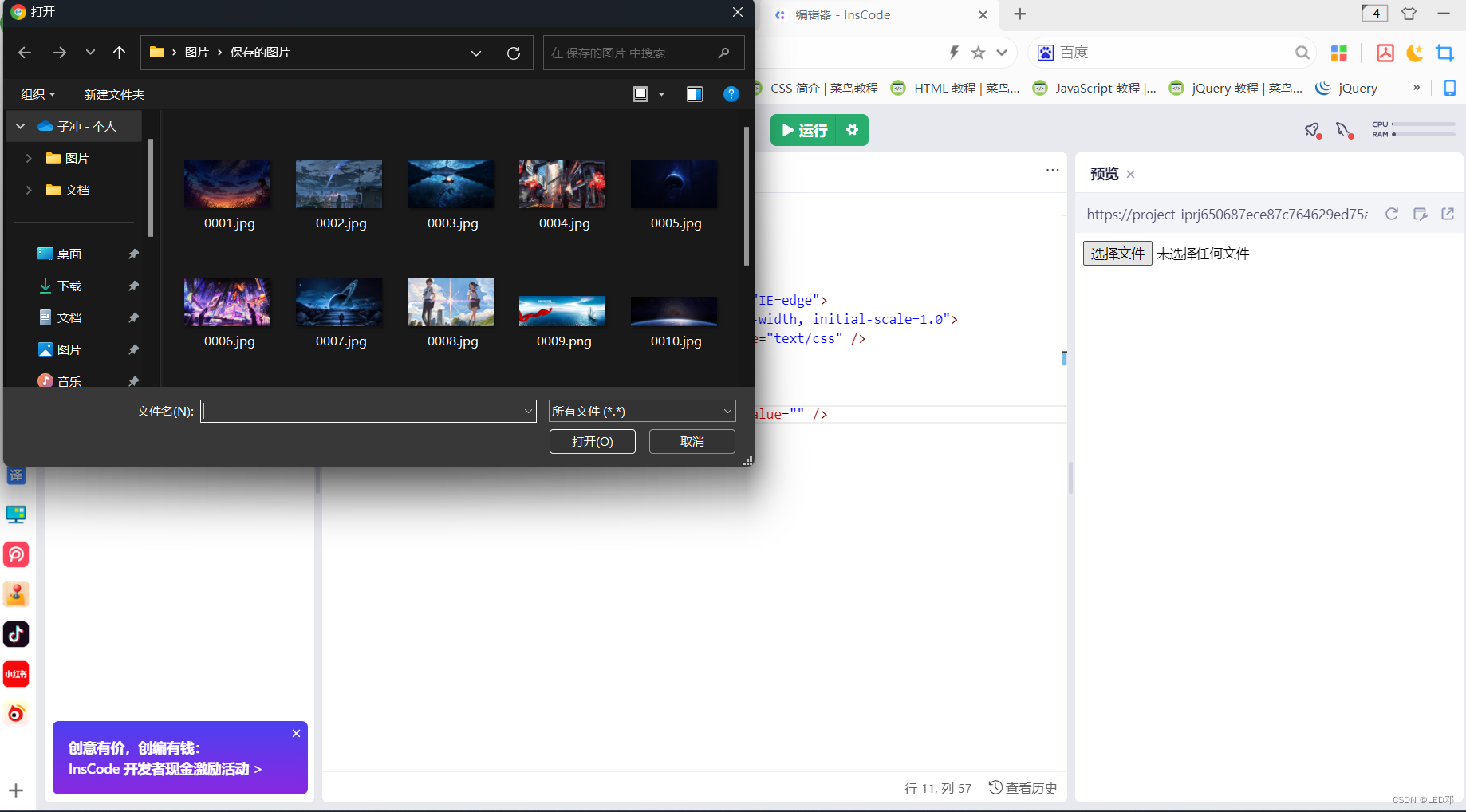Click 取消 button
Viewport: 1466px width, 812px height.
coord(692,441)
